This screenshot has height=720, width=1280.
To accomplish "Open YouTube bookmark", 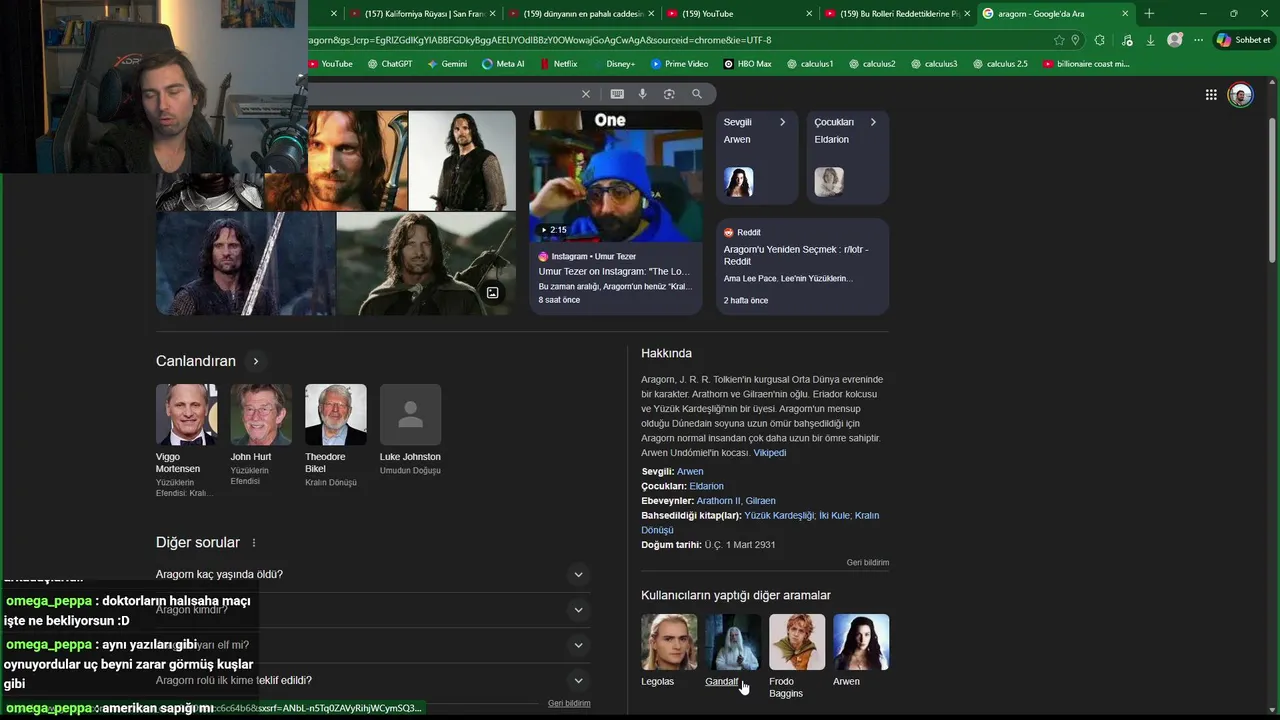I will 331,64.
